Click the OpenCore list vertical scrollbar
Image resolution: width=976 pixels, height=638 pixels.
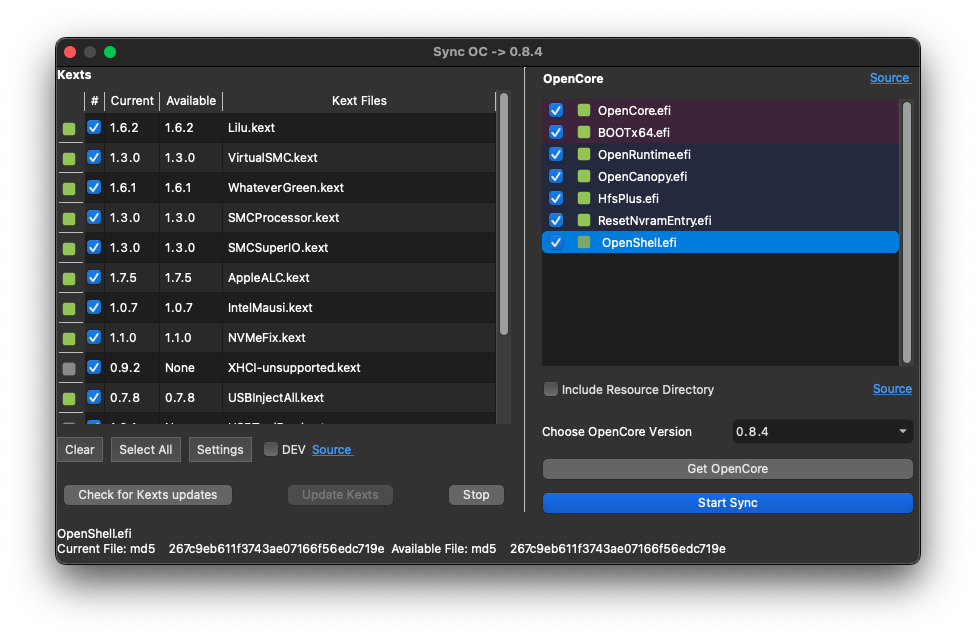[x=906, y=232]
